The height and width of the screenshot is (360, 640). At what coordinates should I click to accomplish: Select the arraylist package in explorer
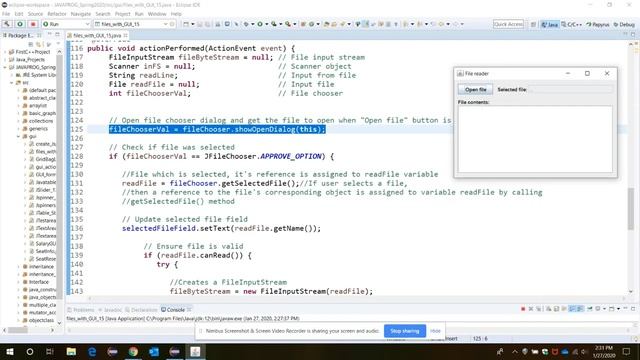click(38, 105)
